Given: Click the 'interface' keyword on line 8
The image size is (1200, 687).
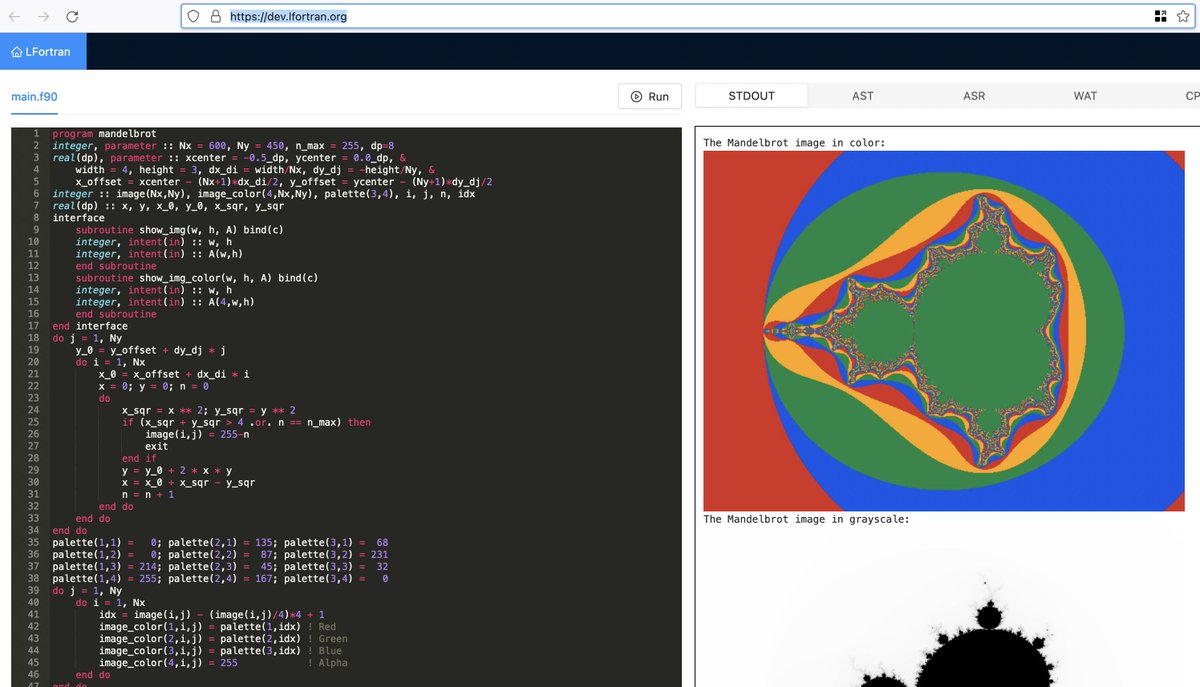Looking at the screenshot, I should pyautogui.click(x=78, y=217).
